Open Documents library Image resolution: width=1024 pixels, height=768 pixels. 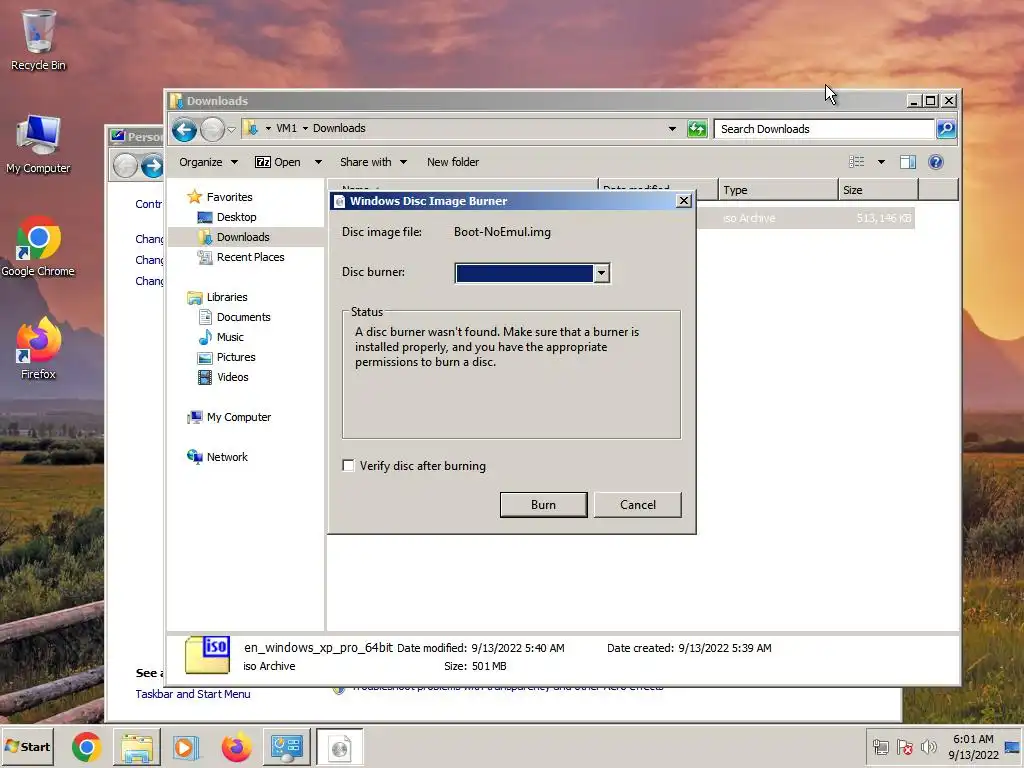coord(243,317)
